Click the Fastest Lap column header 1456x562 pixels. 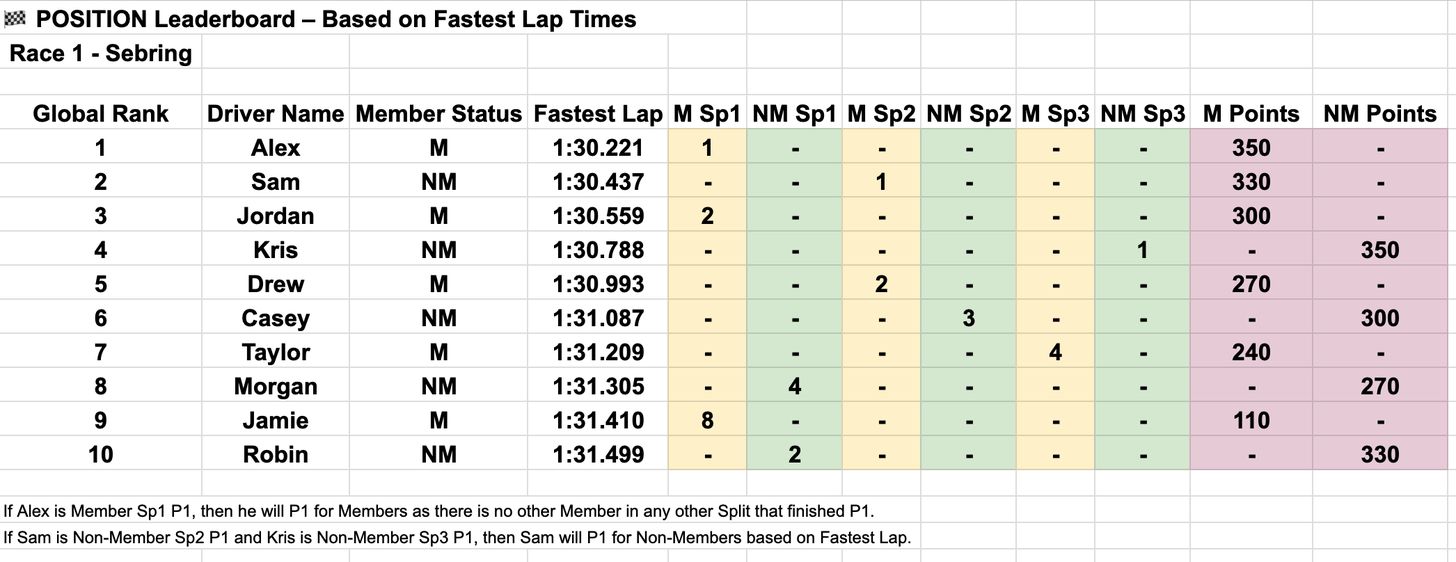(x=598, y=114)
